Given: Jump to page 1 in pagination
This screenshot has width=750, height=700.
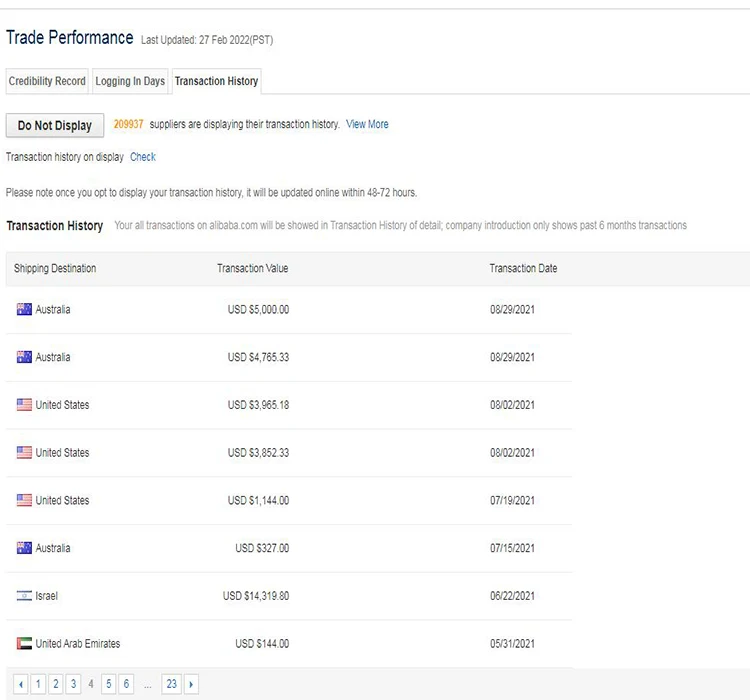Looking at the screenshot, I should (x=38, y=684).
